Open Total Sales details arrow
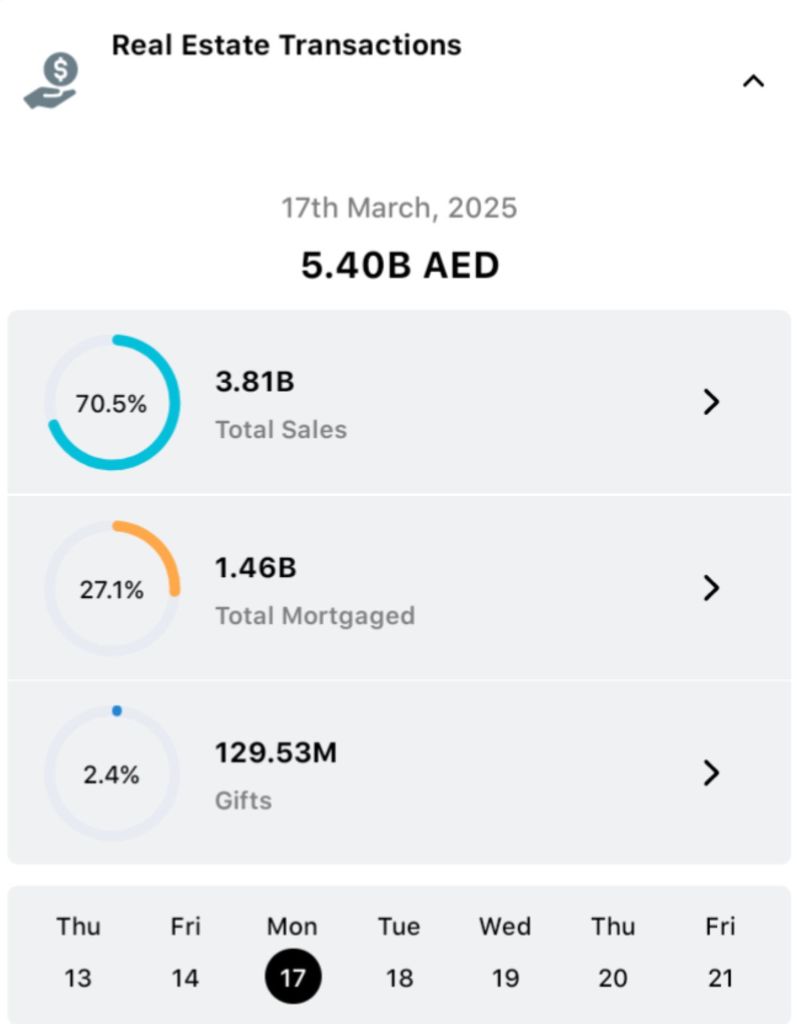Viewport: 797px width, 1024px height. [711, 402]
